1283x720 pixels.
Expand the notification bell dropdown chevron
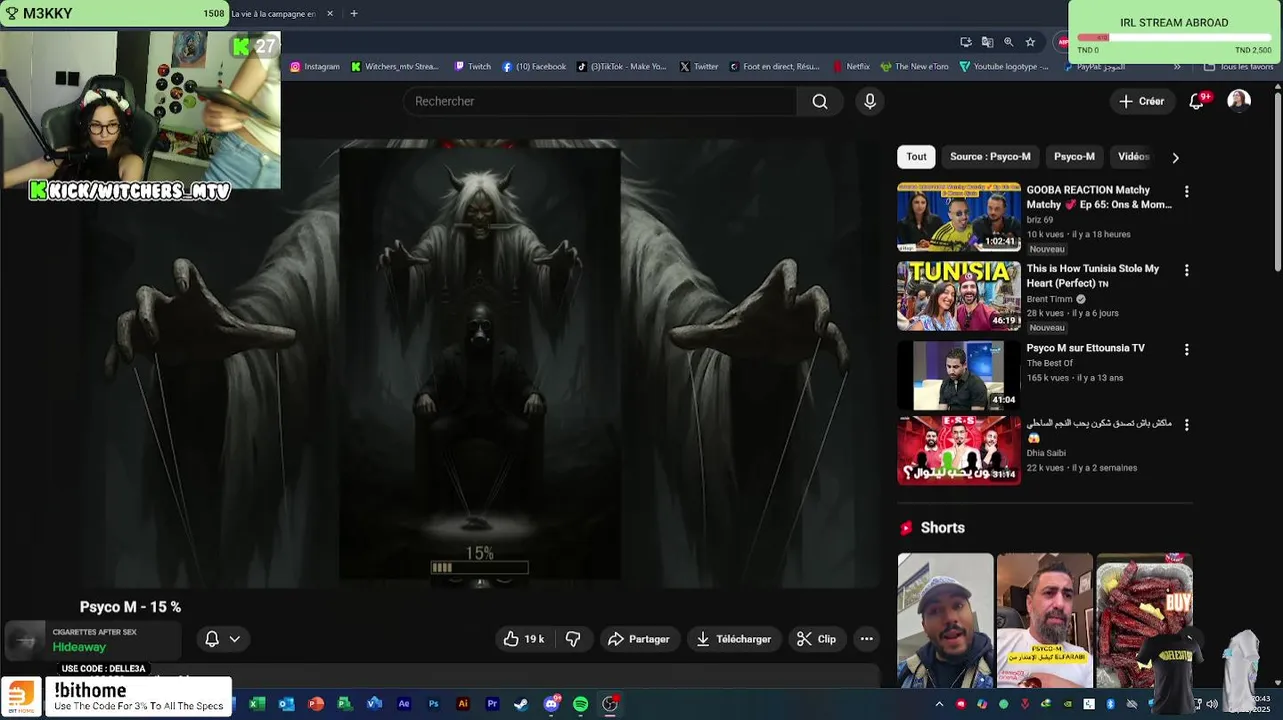[x=235, y=639]
